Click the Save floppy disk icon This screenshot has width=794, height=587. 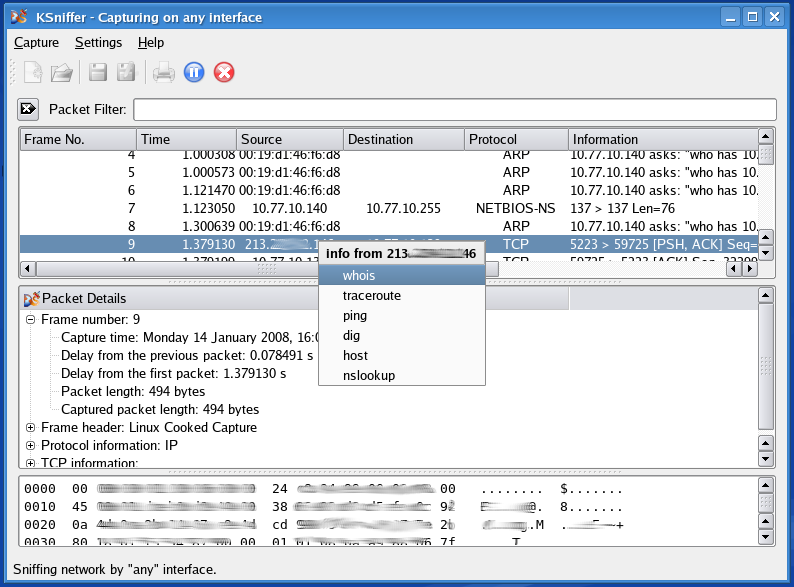click(98, 72)
